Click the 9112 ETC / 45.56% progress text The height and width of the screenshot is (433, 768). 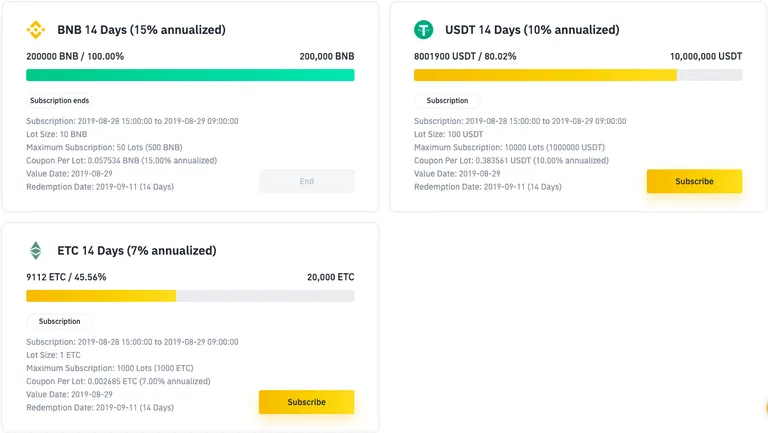click(x=66, y=277)
